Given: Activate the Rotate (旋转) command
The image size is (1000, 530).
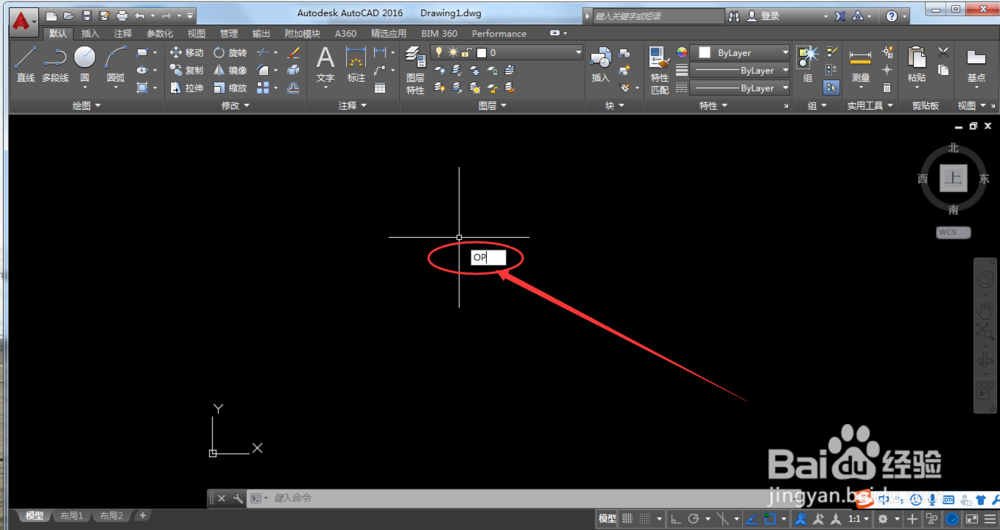Looking at the screenshot, I should (230, 53).
